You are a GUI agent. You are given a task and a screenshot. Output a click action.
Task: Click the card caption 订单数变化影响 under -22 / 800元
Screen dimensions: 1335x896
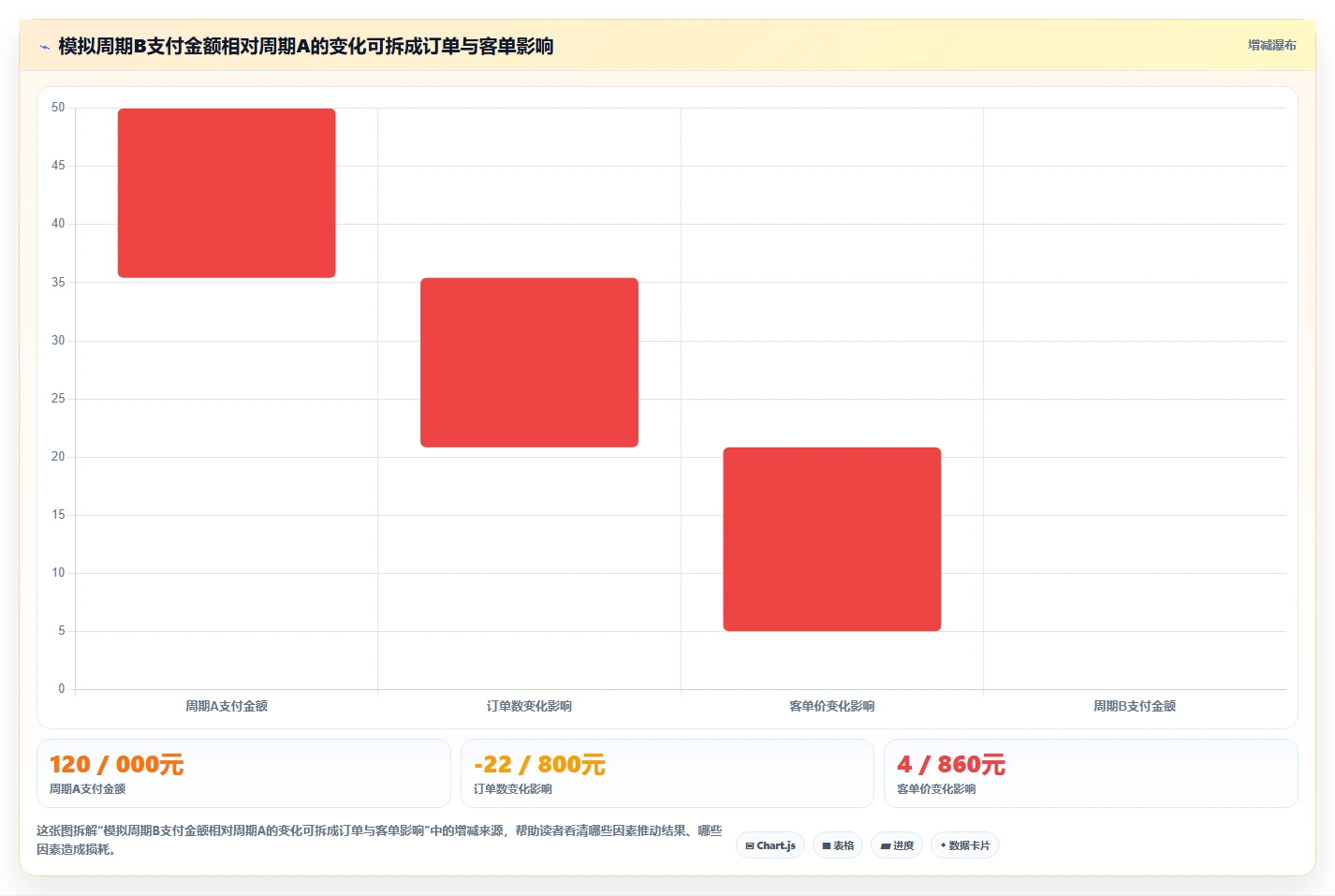[x=513, y=789]
